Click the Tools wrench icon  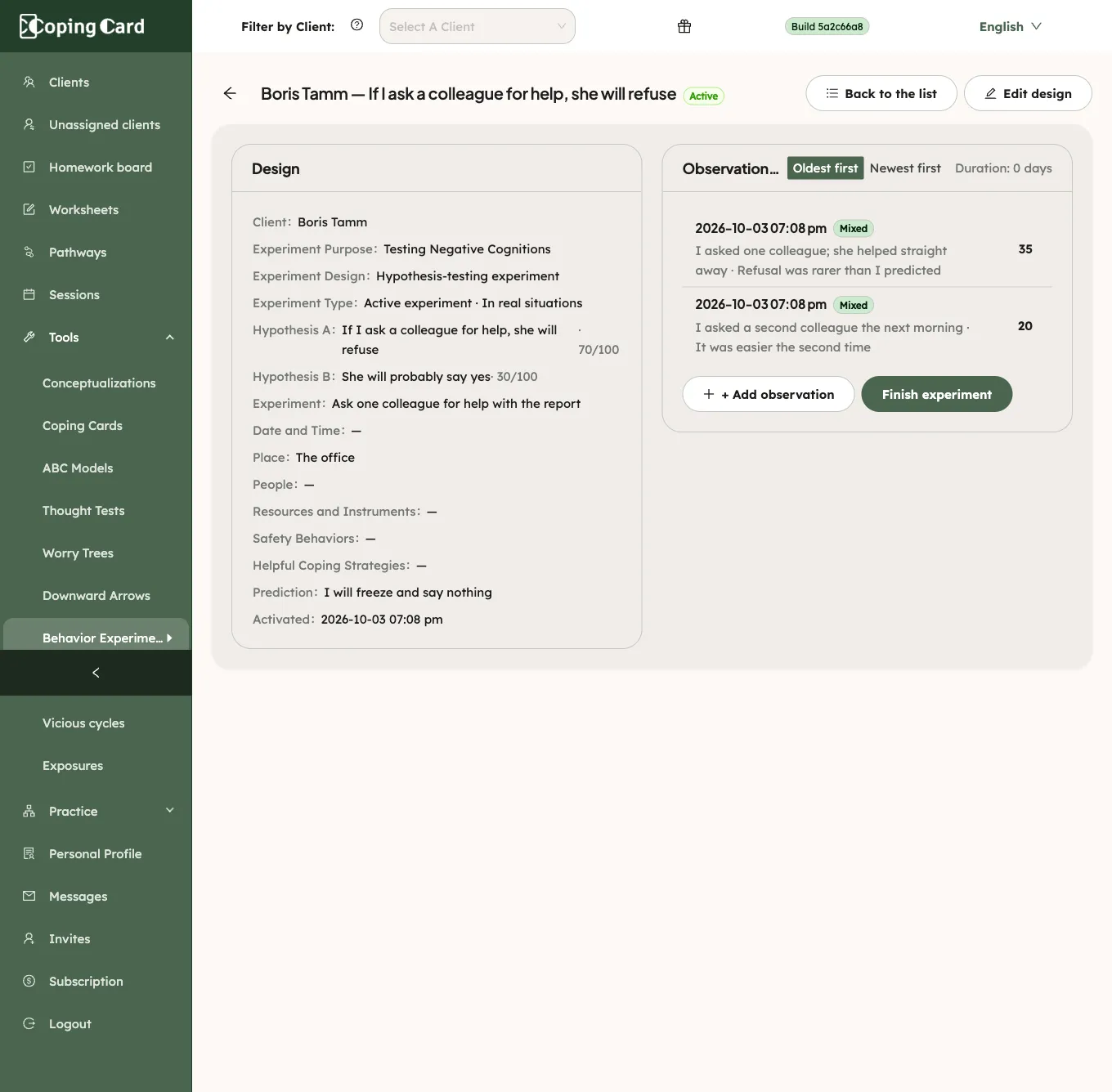point(29,337)
